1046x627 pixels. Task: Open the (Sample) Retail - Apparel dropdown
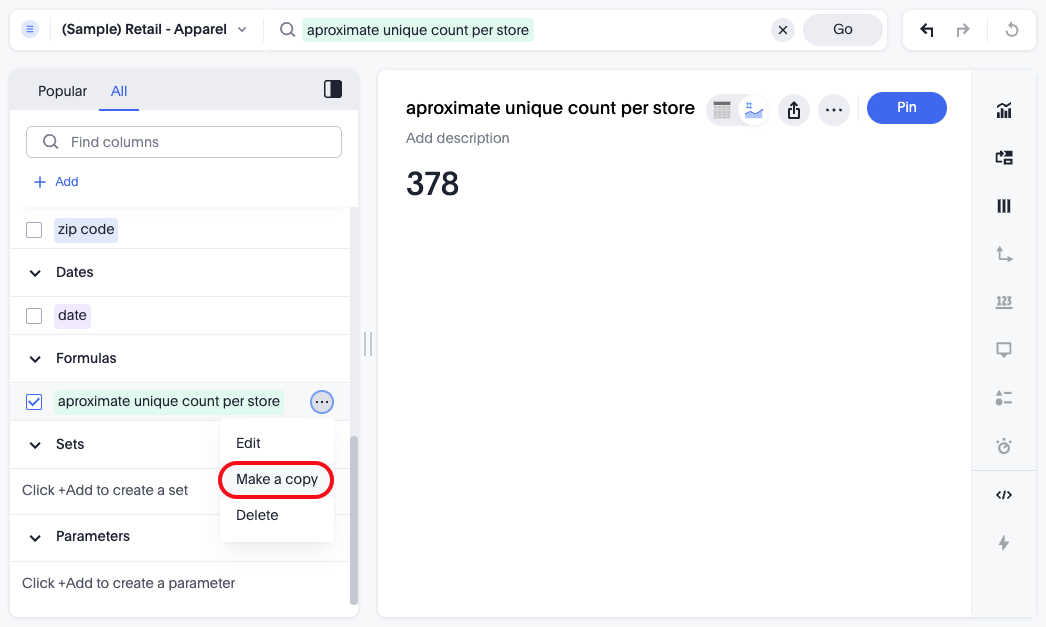pyautogui.click(x=154, y=30)
